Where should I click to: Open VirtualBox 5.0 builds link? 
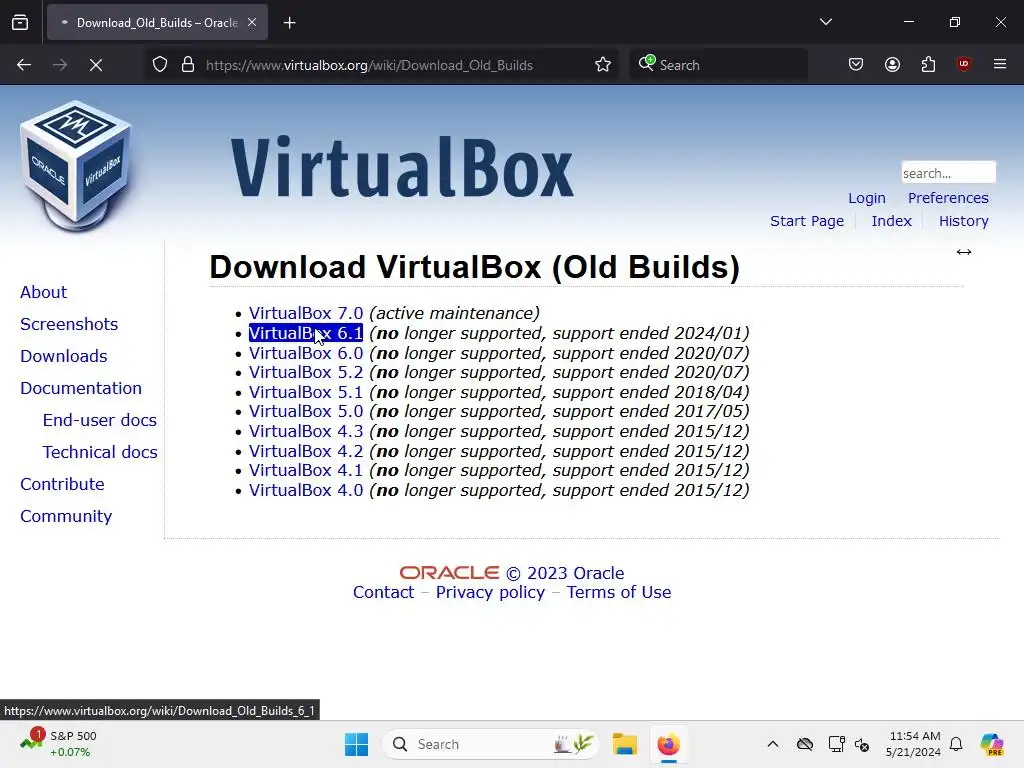tap(306, 411)
